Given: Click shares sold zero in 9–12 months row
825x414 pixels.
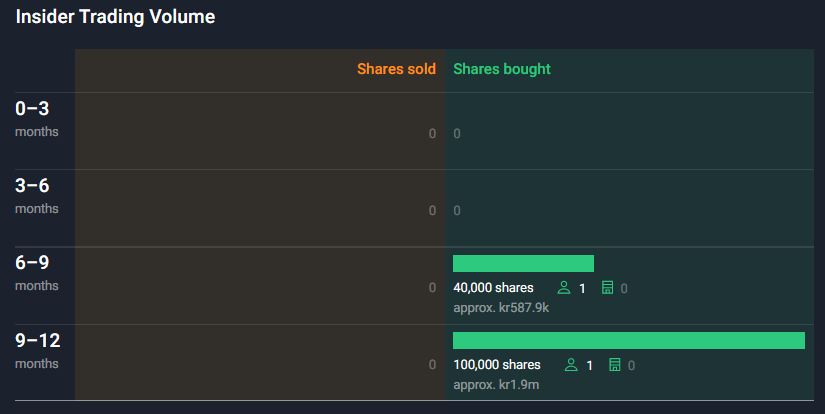Looking at the screenshot, I should point(432,365).
